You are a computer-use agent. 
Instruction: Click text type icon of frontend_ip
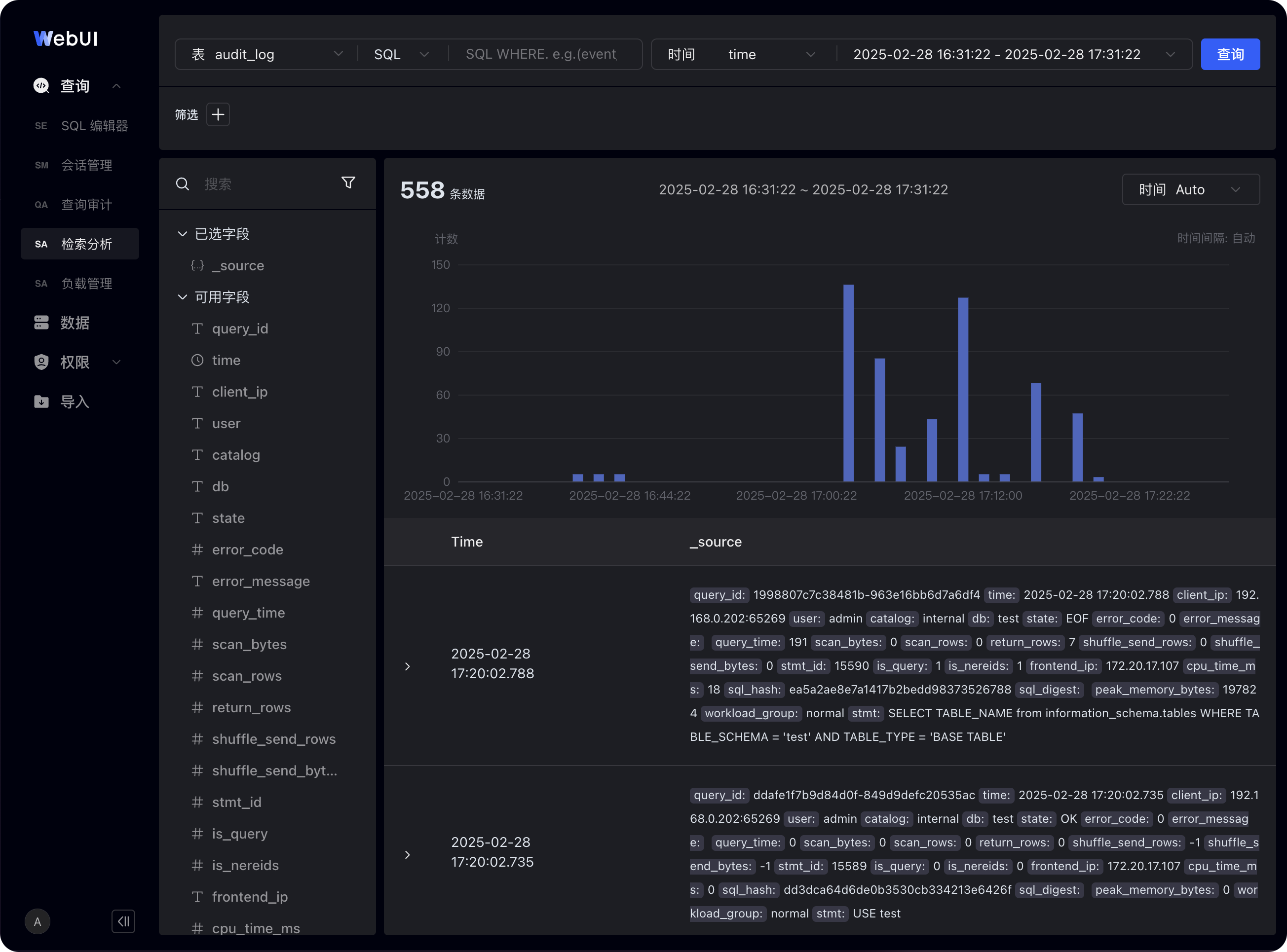click(x=197, y=897)
